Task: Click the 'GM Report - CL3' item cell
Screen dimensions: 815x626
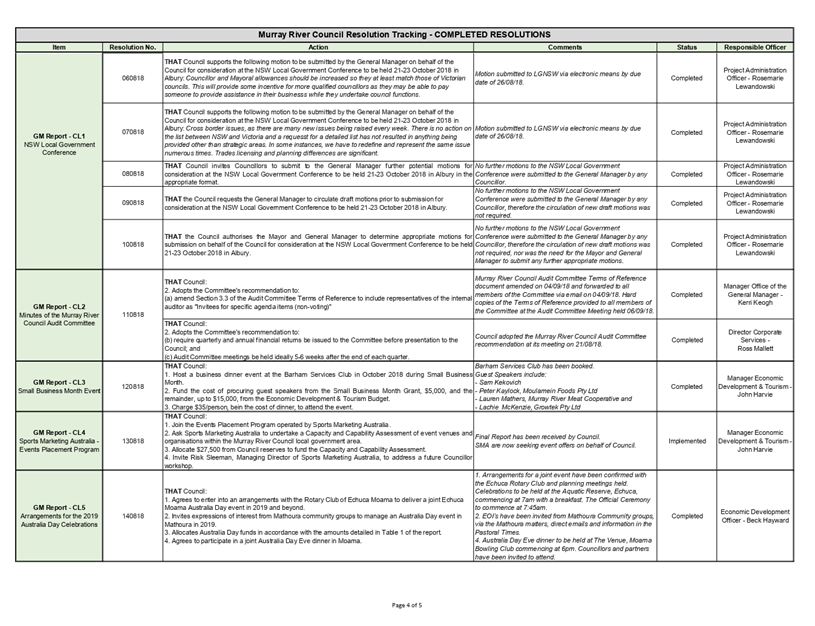Action: pos(59,386)
